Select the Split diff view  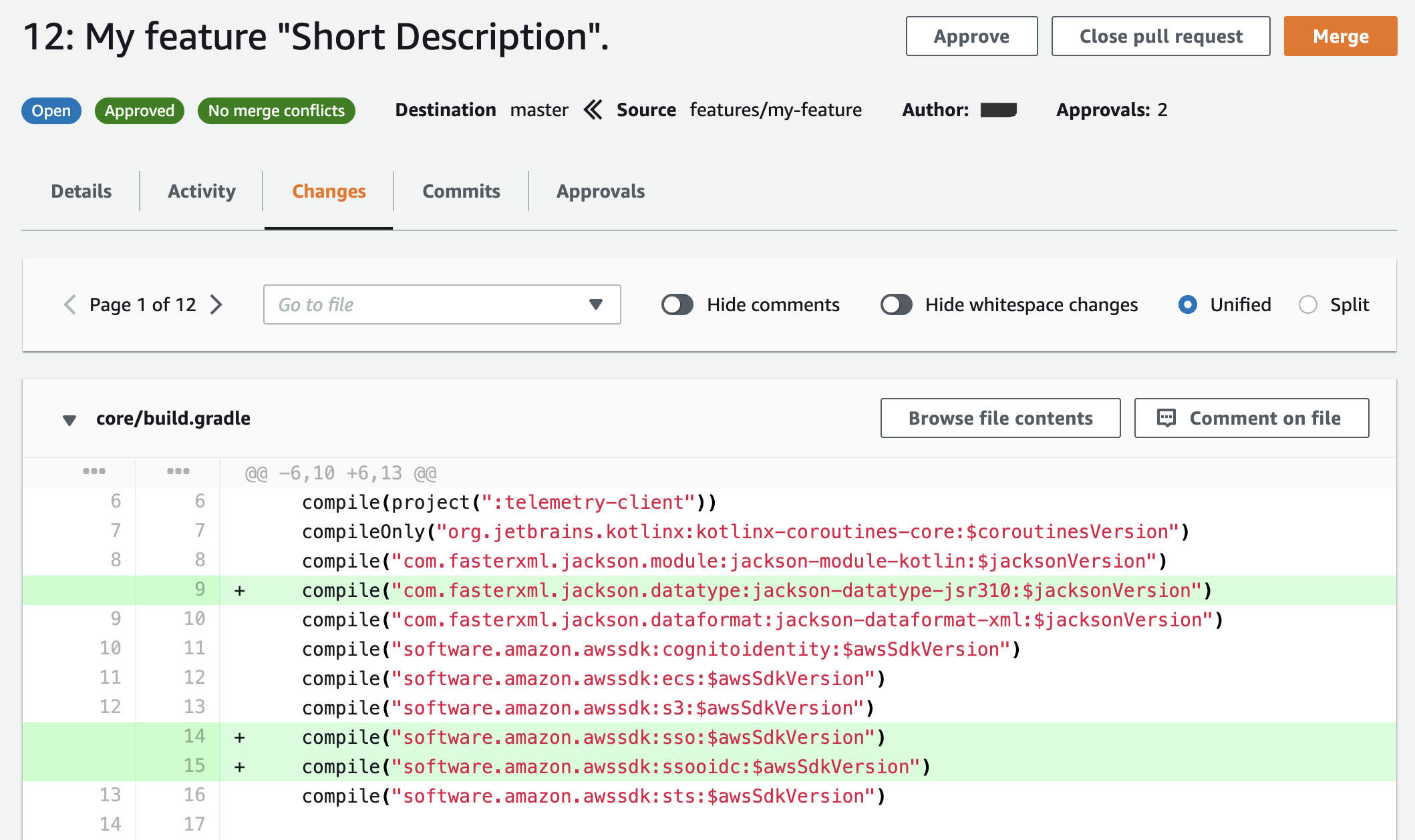point(1308,304)
